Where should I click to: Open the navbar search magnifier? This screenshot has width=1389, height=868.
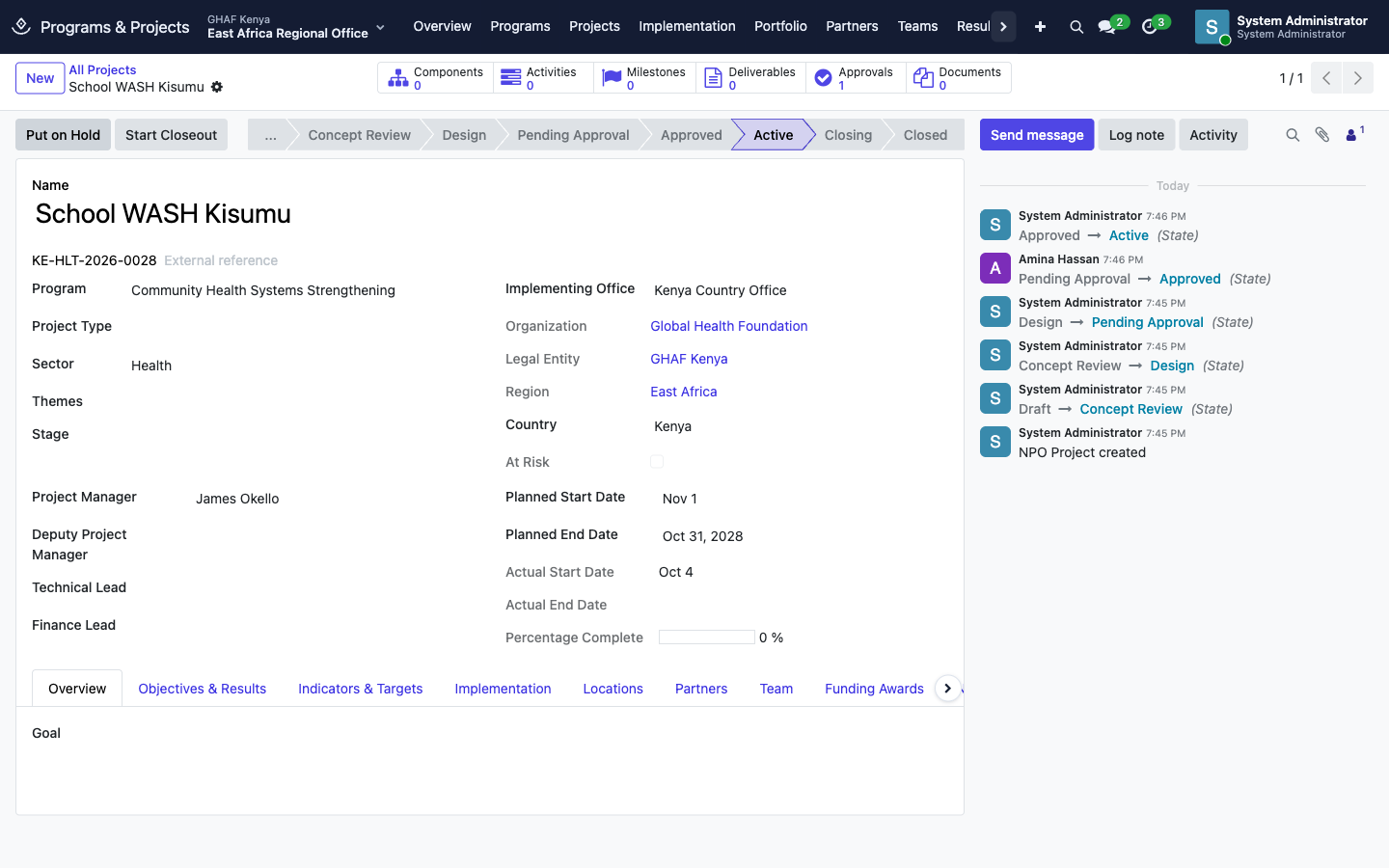click(1076, 27)
